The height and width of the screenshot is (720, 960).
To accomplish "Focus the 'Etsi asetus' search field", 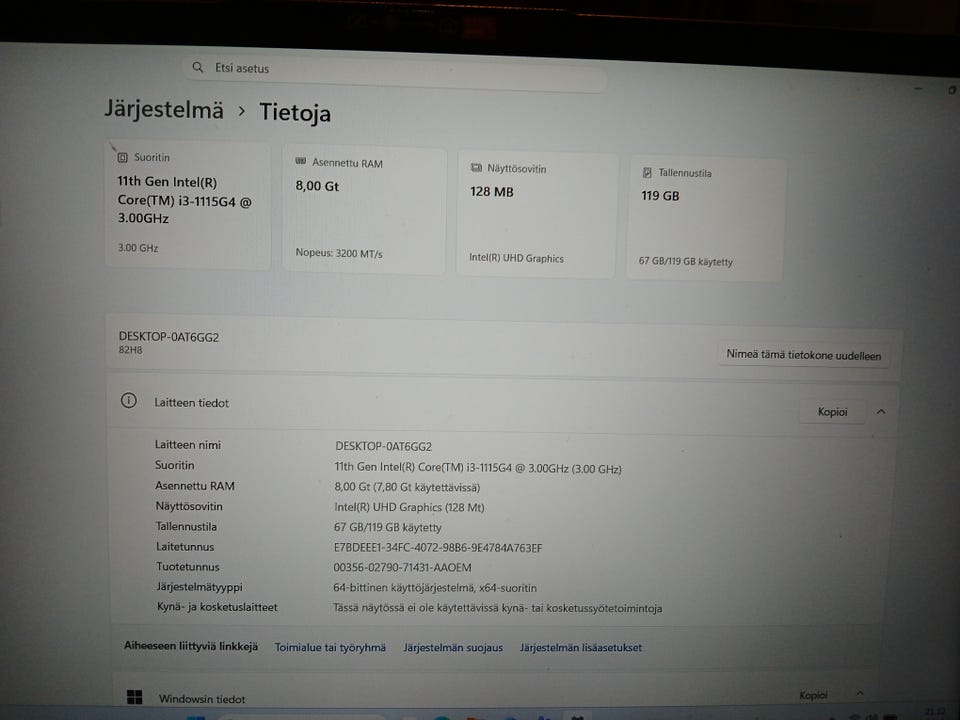I will click(394, 72).
